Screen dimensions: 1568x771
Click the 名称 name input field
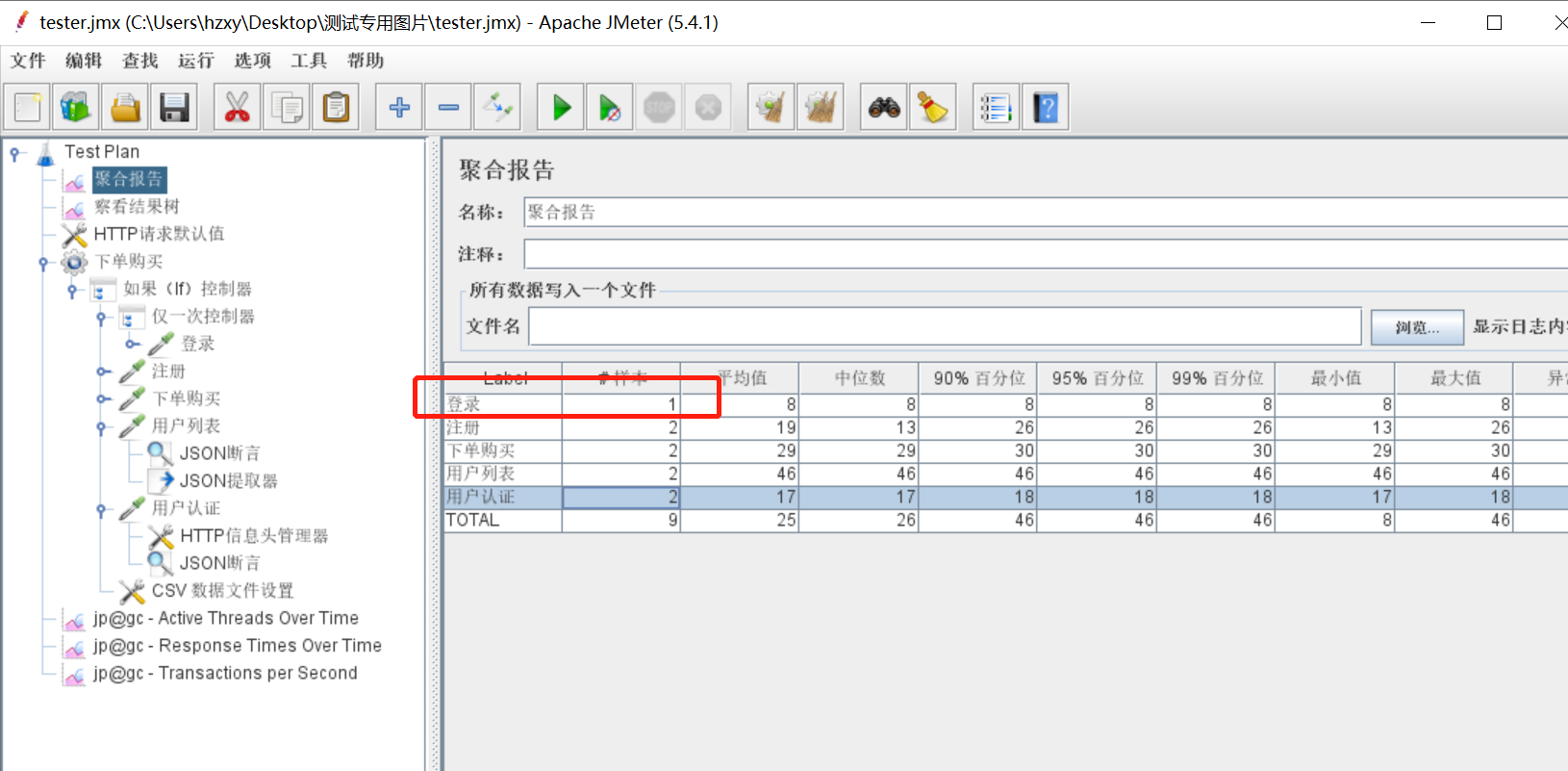point(1046,212)
